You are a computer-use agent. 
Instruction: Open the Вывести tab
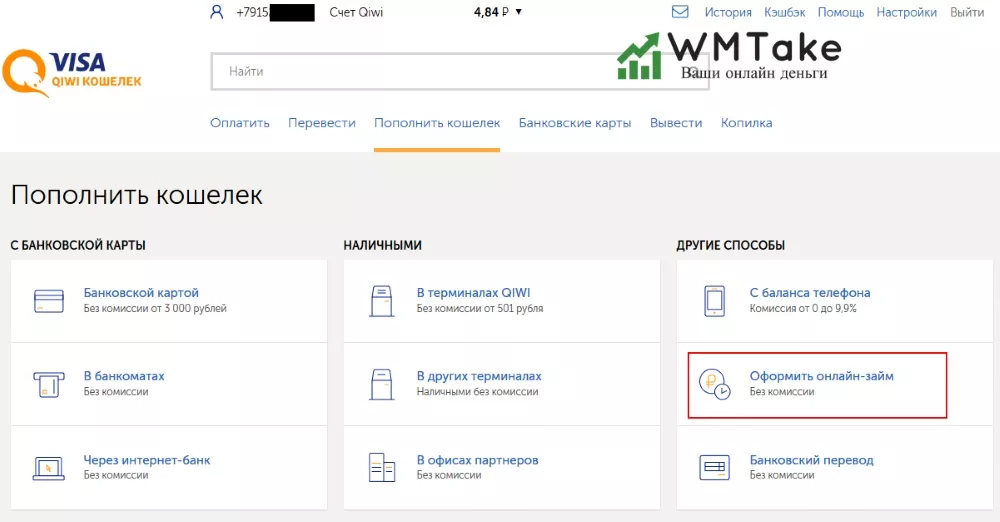tap(676, 123)
